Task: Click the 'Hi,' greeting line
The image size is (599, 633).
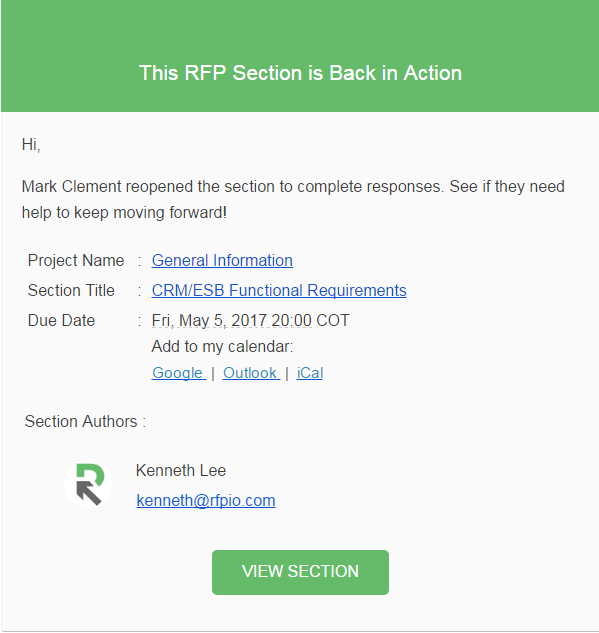Action: click(x=31, y=145)
